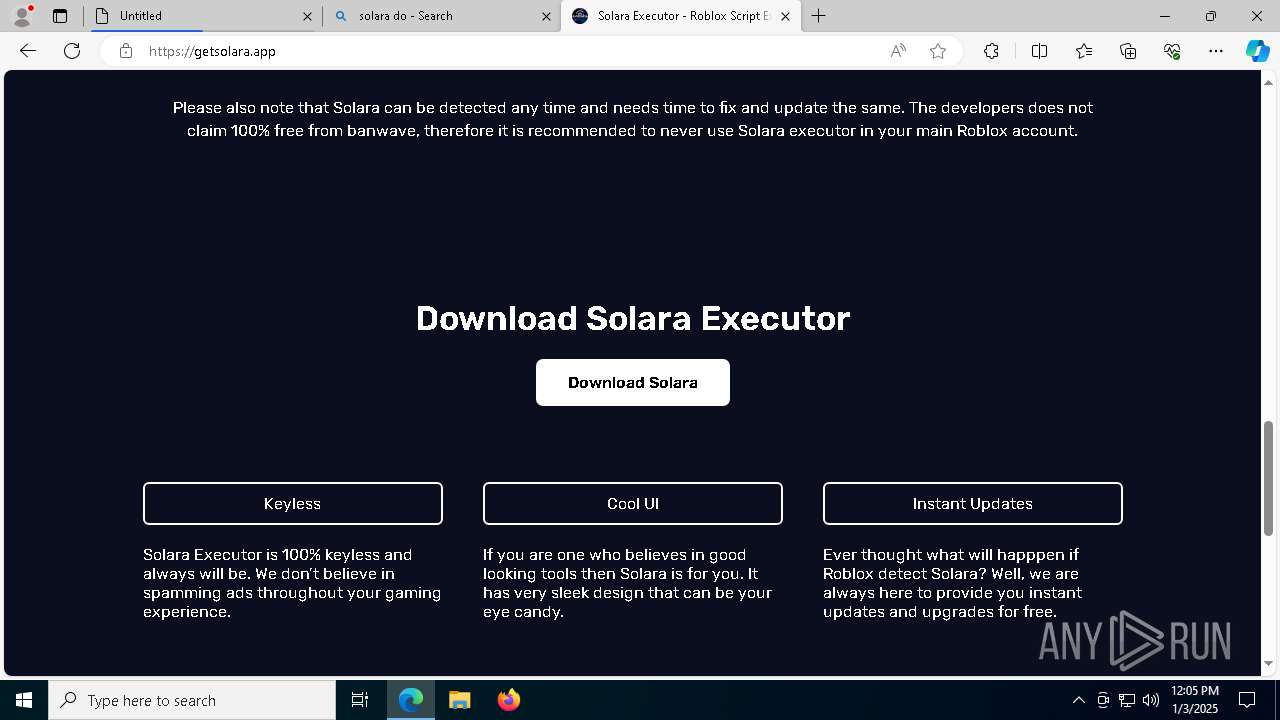Open the Read Aloud icon in the address bar
Screen dimensions: 1280x720
(x=898, y=51)
